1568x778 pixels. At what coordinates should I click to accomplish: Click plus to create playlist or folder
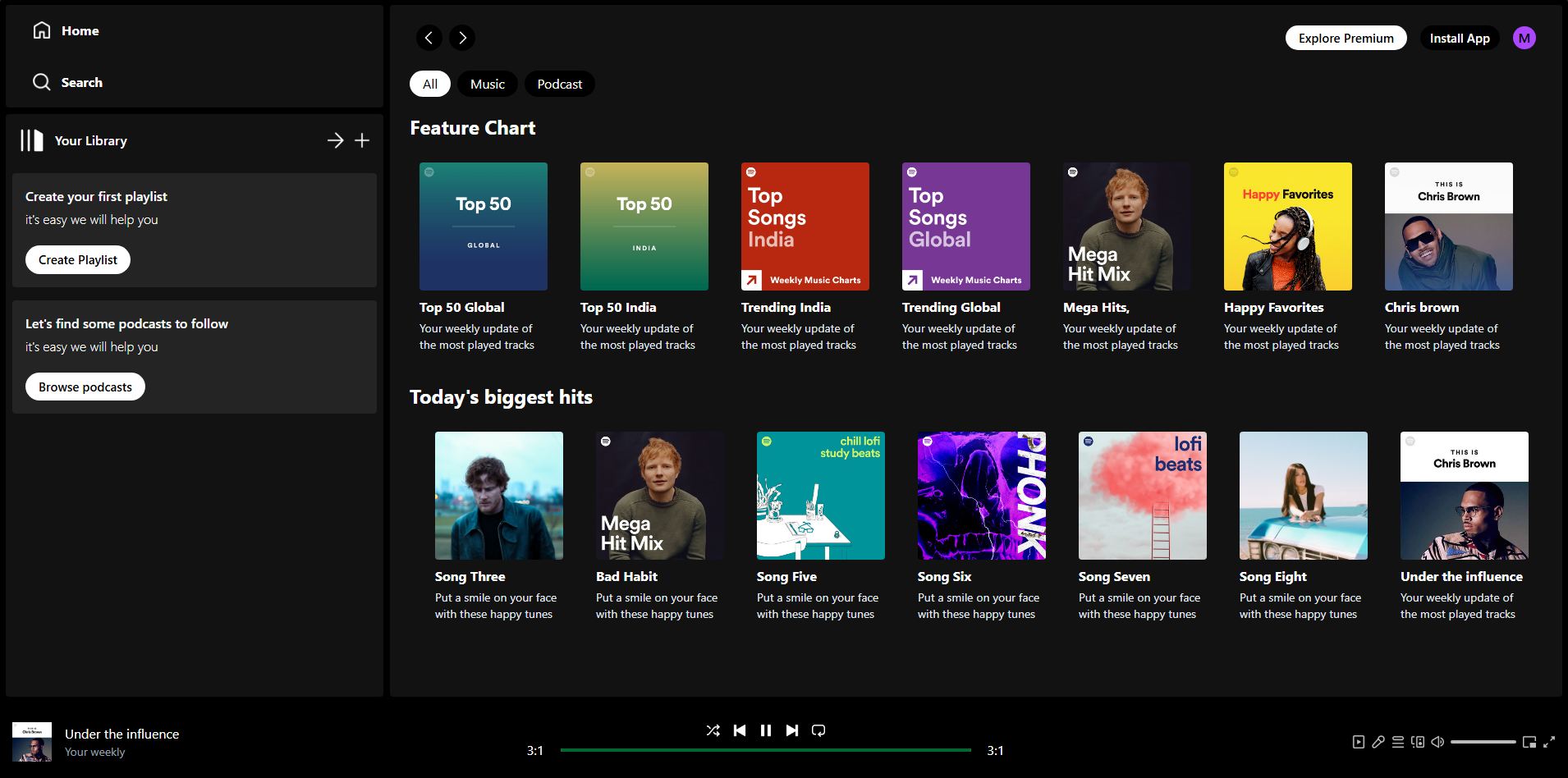click(x=362, y=140)
